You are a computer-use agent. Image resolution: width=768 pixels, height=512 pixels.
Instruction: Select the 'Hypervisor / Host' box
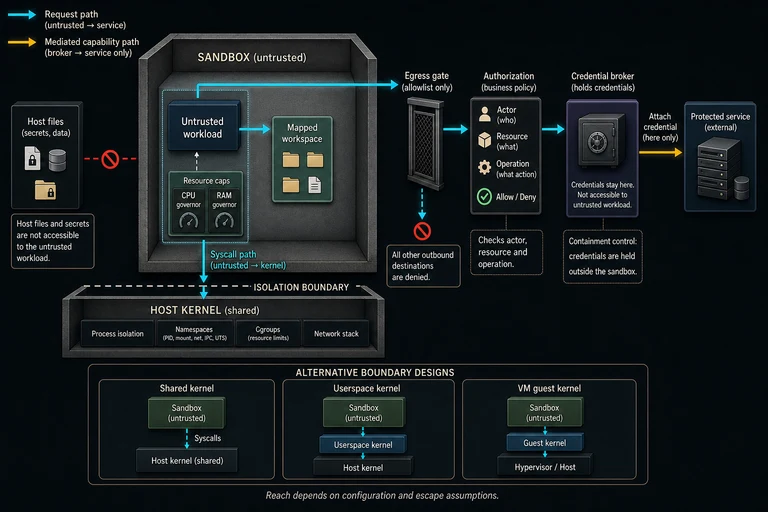[x=545, y=467]
